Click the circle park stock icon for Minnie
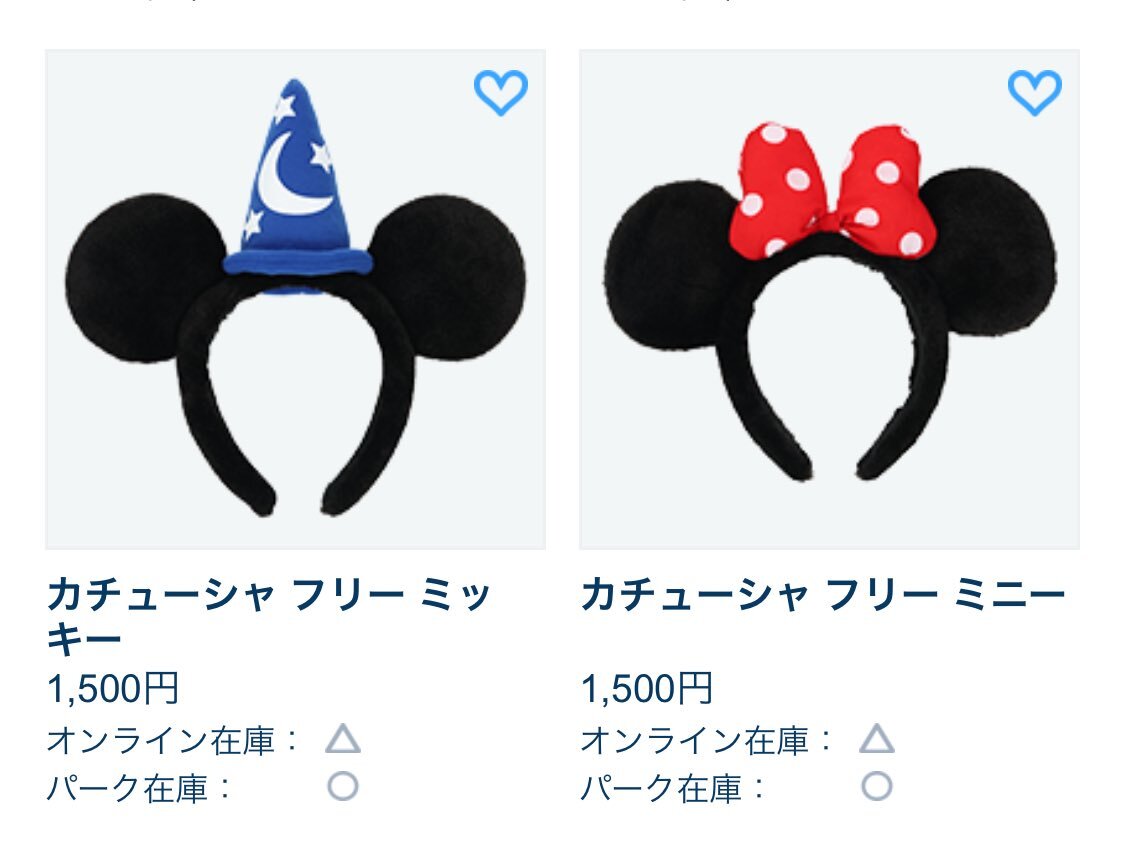This screenshot has height=848, width=1124. tap(877, 786)
